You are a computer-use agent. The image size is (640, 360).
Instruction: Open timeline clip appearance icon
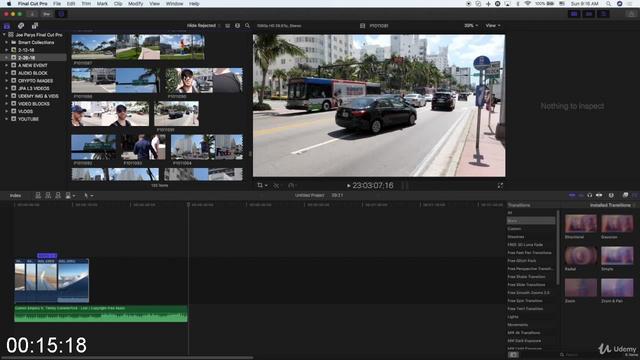611,196
